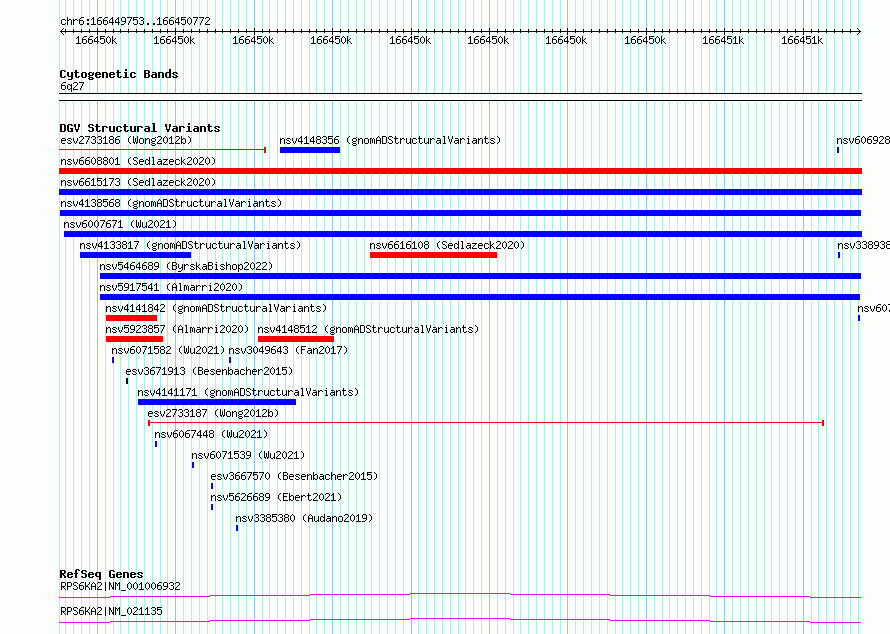890x634 pixels.
Task: Click the 166451k label farthest right on the ruler
Action: [801, 40]
